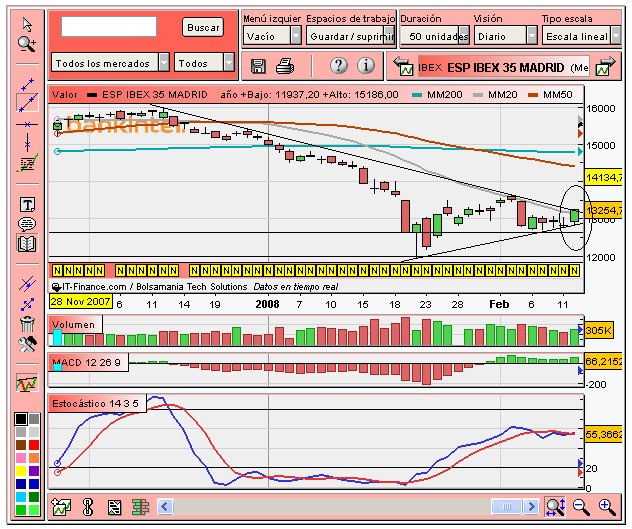Pick the orange color swatch

pyautogui.click(x=34, y=458)
